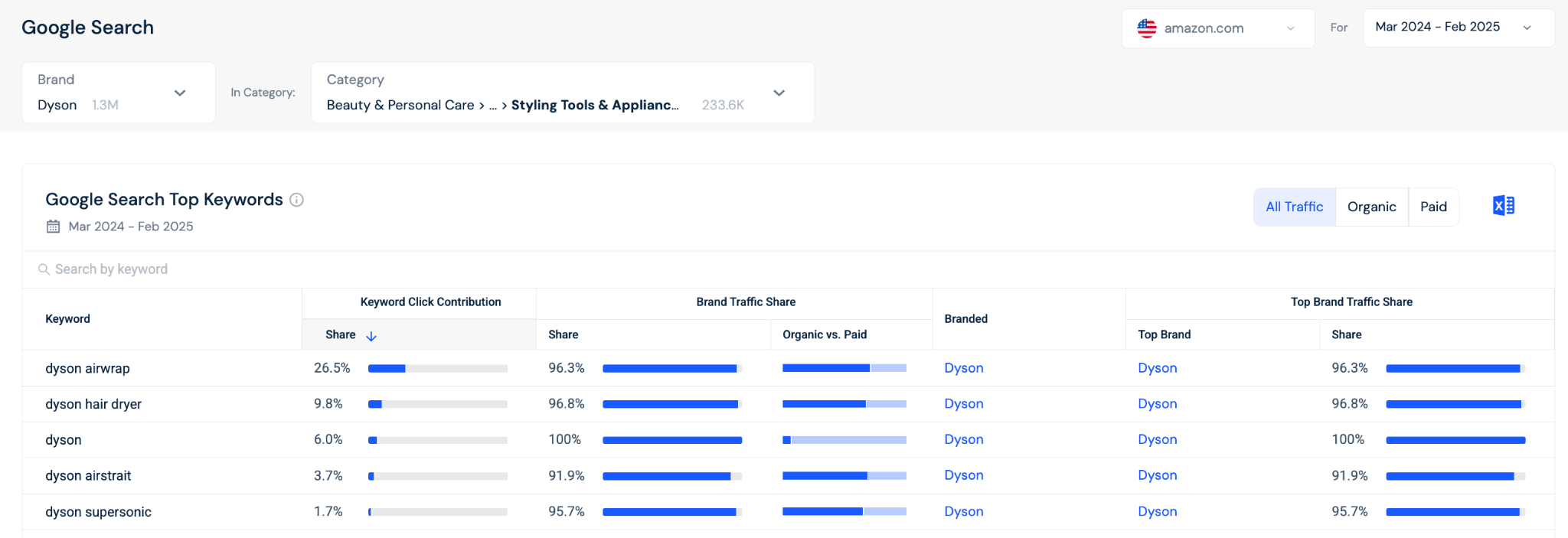Export keywords table to Excel icon
Image resolution: width=1568 pixels, height=538 pixels.
pyautogui.click(x=1503, y=206)
